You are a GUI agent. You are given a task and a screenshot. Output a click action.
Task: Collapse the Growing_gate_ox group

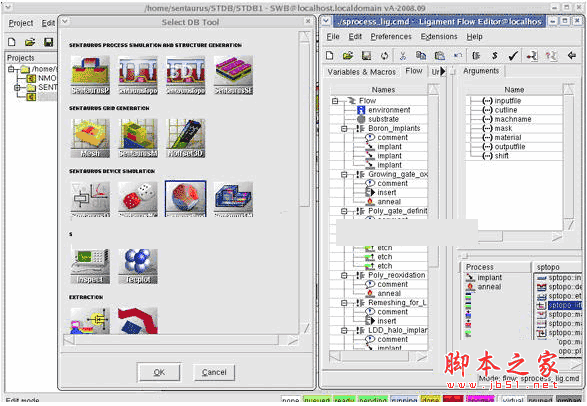click(x=344, y=174)
